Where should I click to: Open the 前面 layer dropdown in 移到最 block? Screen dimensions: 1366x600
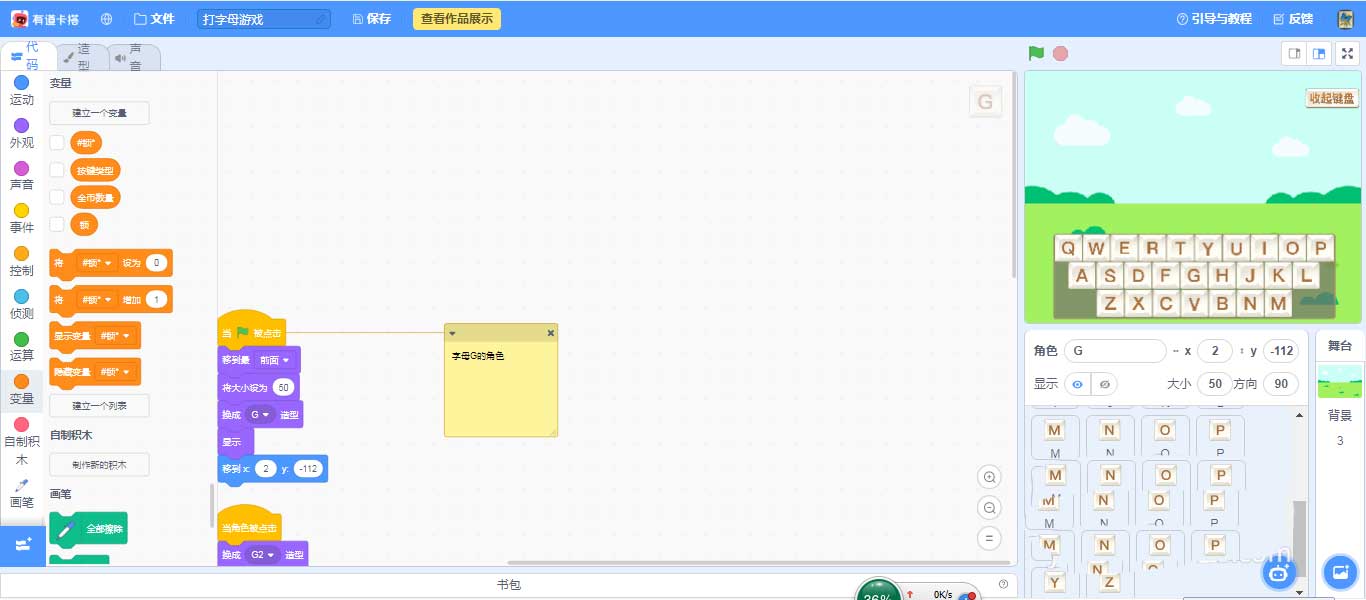pyautogui.click(x=275, y=360)
